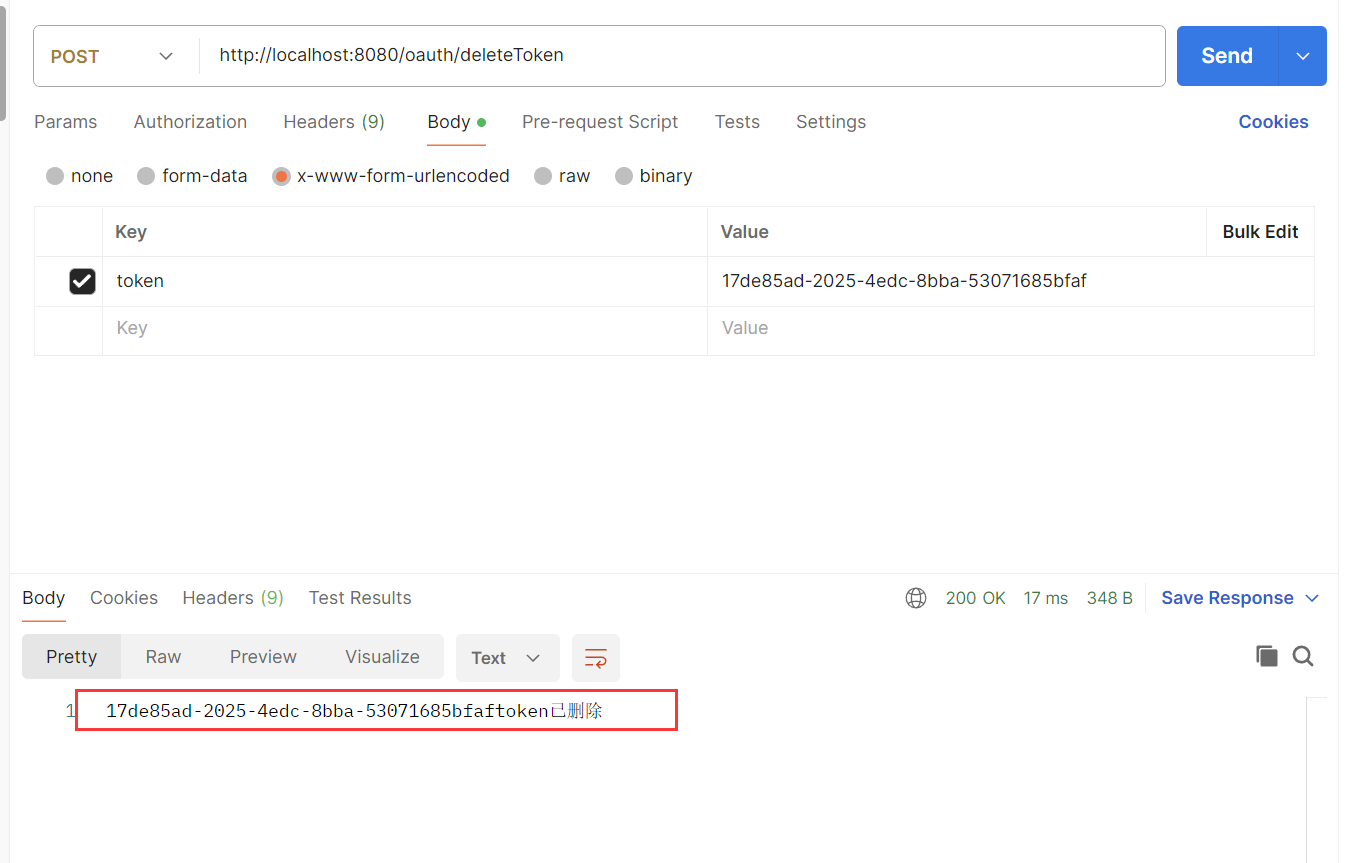Open search in response body
This screenshot has height=863, width=1350.
click(x=1303, y=656)
